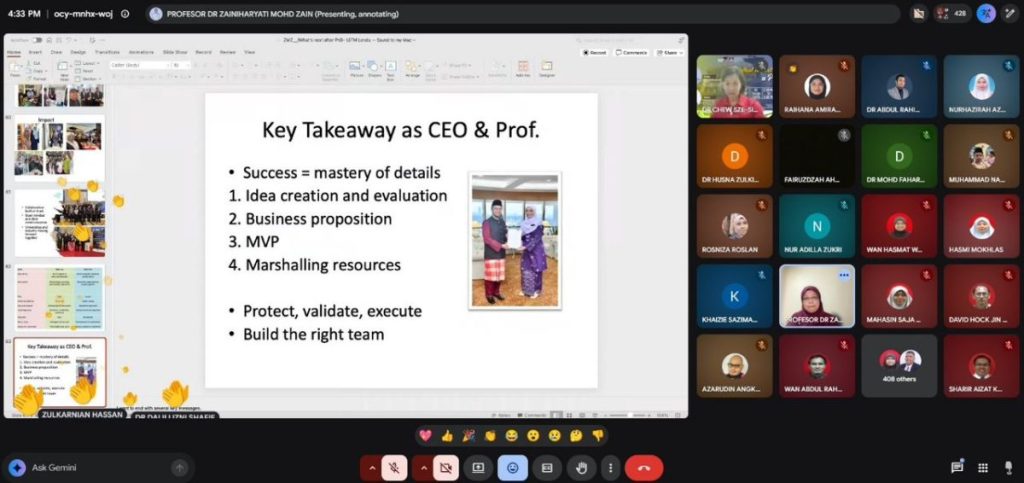Click the slide's photo of two people
The image size is (1024, 483).
tap(515, 240)
